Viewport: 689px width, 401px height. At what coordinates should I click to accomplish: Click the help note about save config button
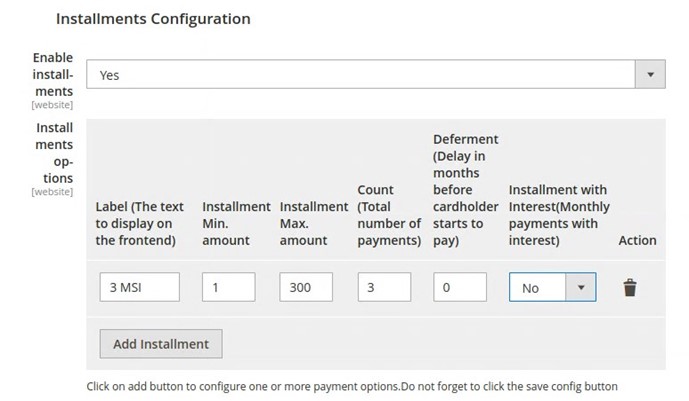point(352,387)
